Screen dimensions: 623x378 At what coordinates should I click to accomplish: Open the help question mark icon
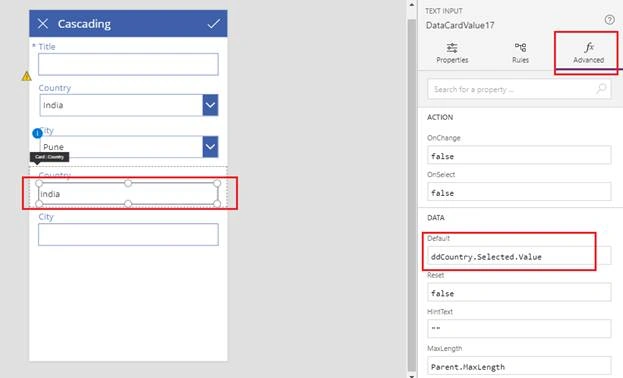tap(609, 19)
